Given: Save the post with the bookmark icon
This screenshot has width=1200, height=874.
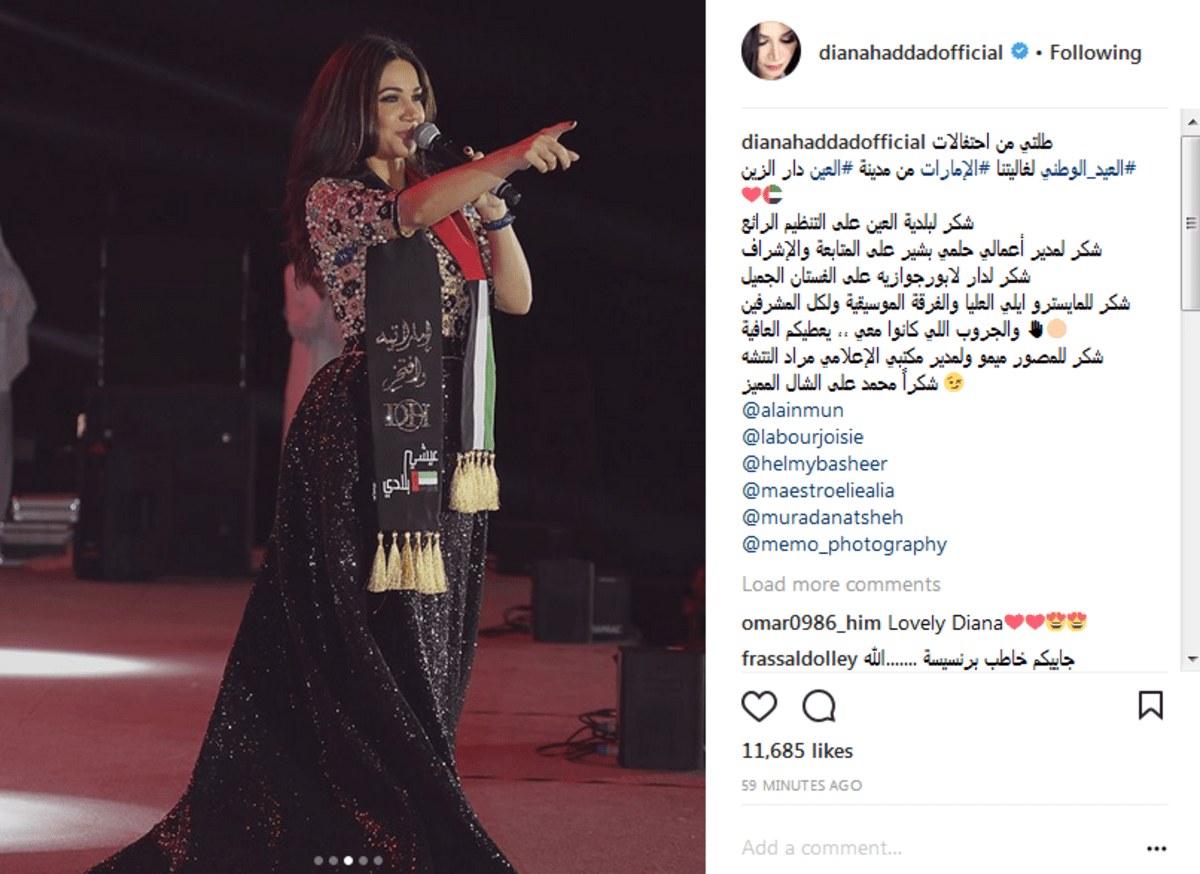Looking at the screenshot, I should point(1151,706).
